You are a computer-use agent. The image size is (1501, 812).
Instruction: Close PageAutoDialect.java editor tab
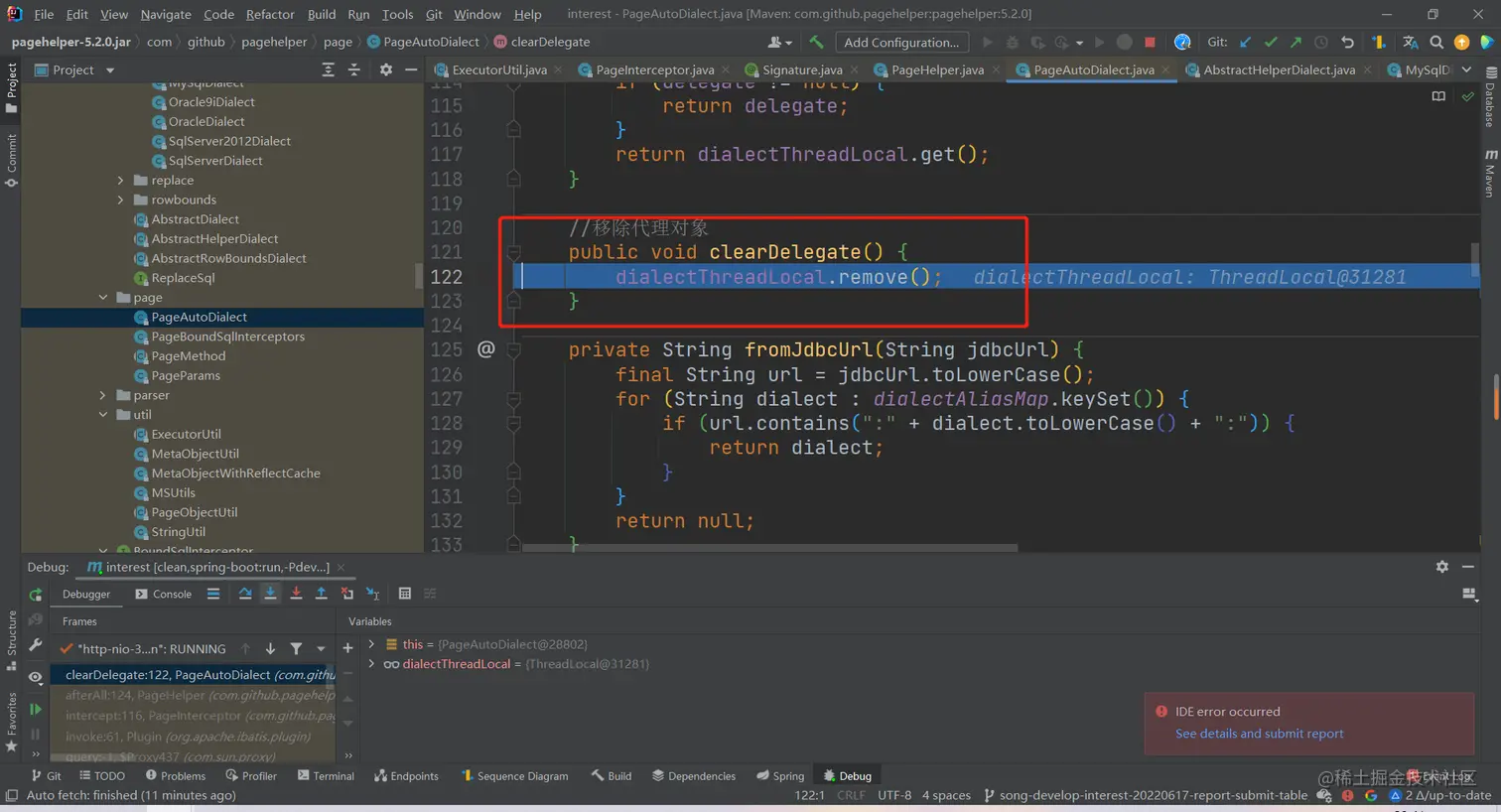click(x=1164, y=69)
